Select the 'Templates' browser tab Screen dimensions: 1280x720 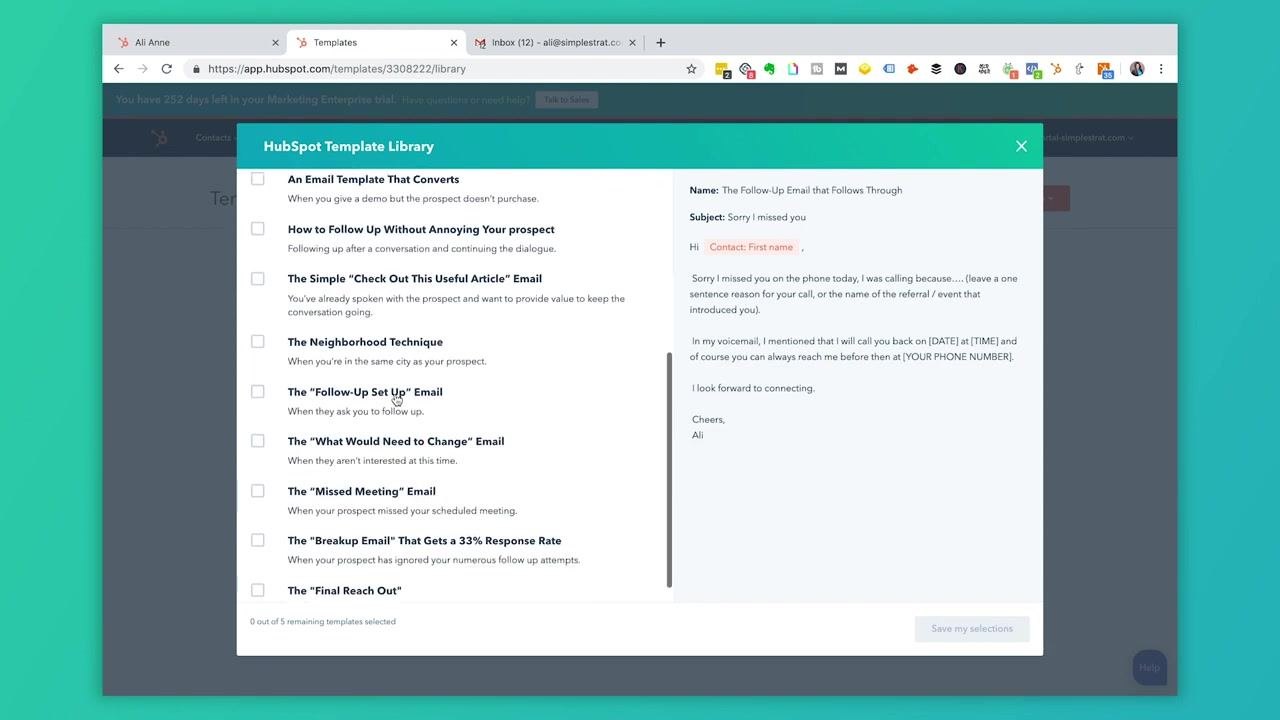376,42
